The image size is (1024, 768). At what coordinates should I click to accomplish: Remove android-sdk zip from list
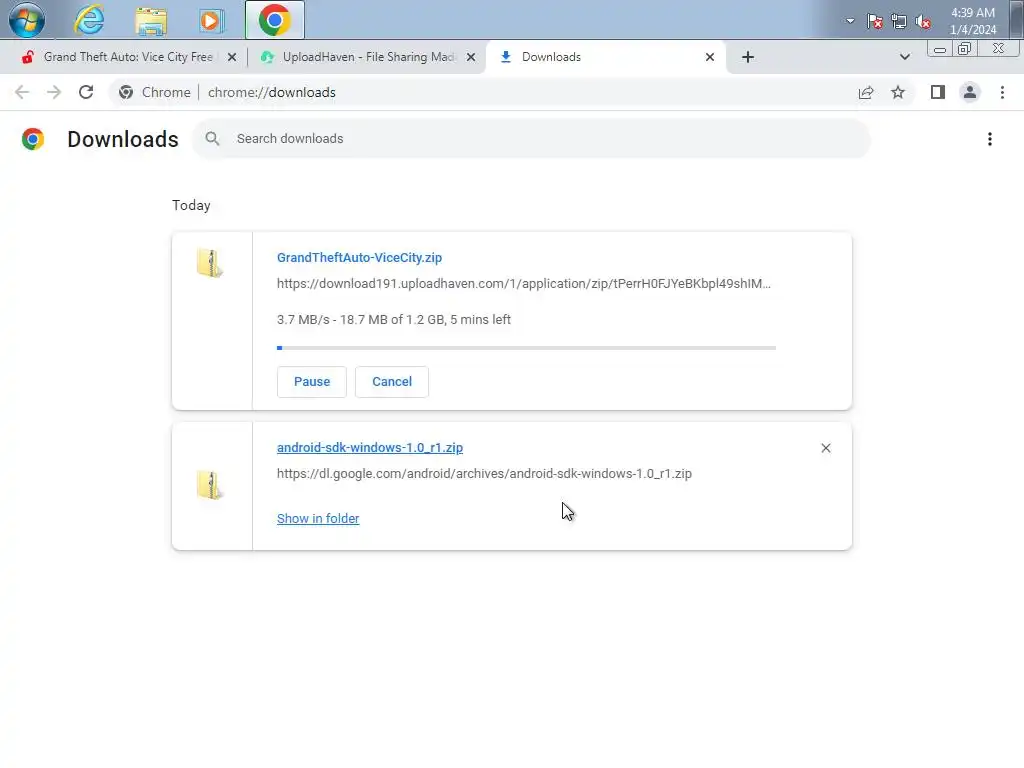click(825, 448)
